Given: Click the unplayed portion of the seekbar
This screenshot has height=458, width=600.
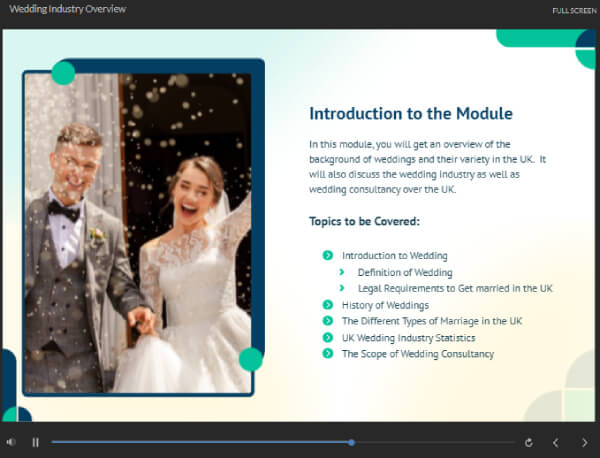Looking at the screenshot, I should [x=432, y=442].
